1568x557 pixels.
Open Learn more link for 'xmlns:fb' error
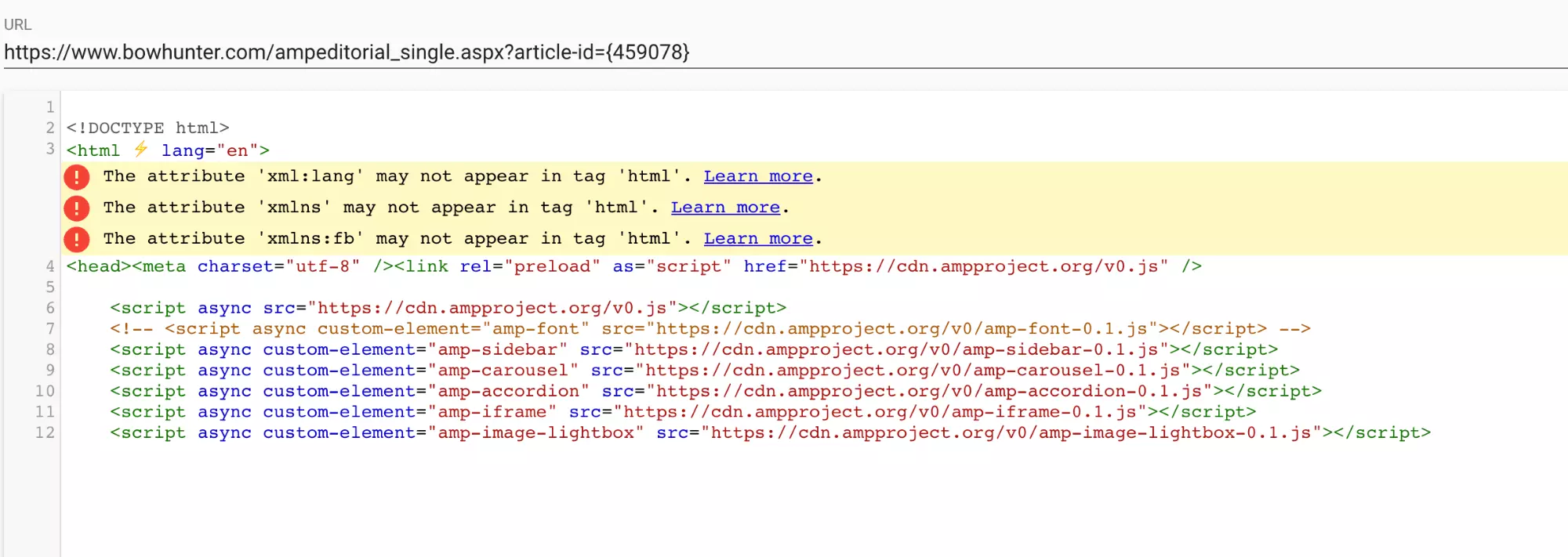pyautogui.click(x=758, y=238)
